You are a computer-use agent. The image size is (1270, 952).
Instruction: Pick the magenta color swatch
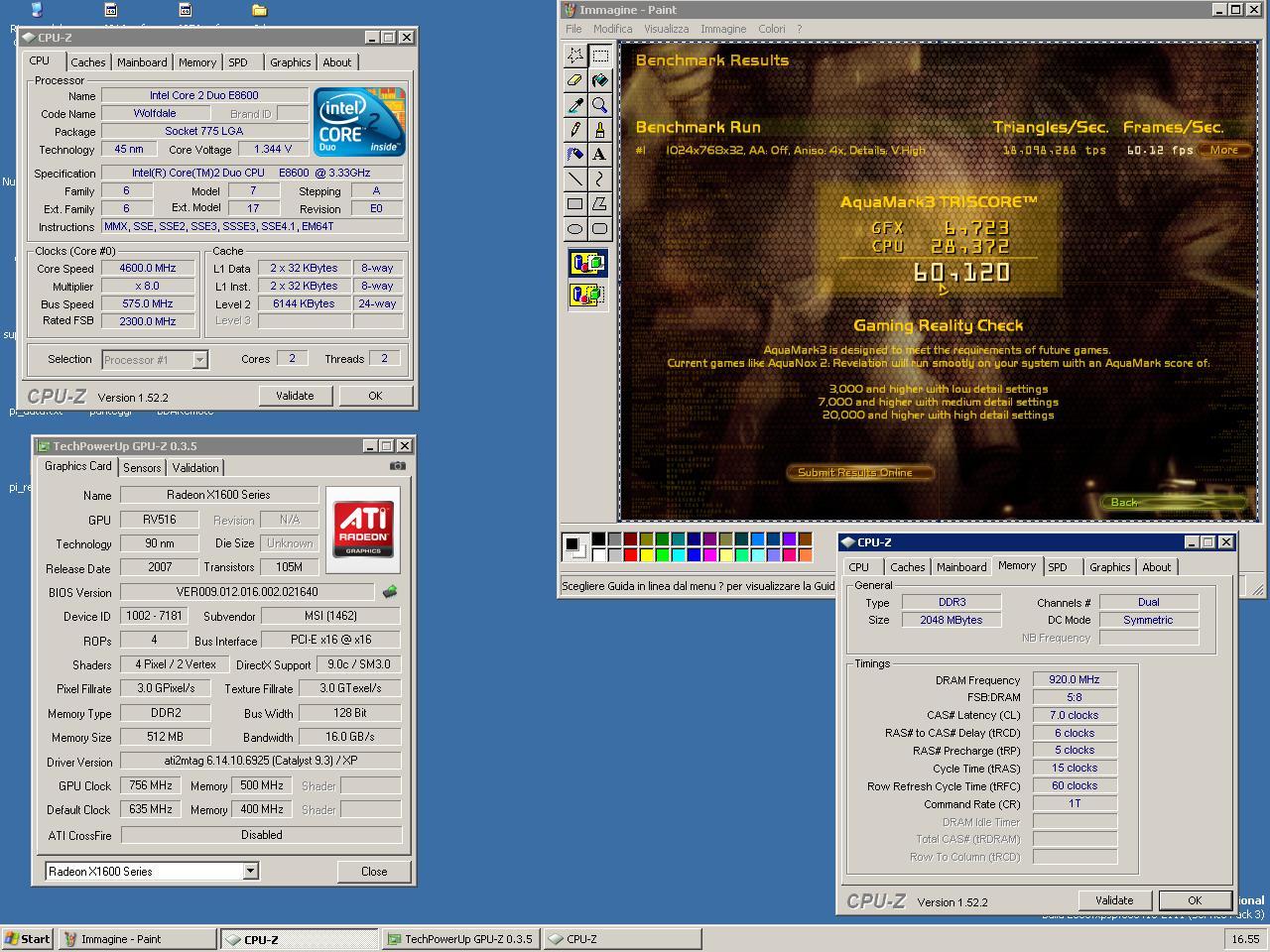[709, 555]
